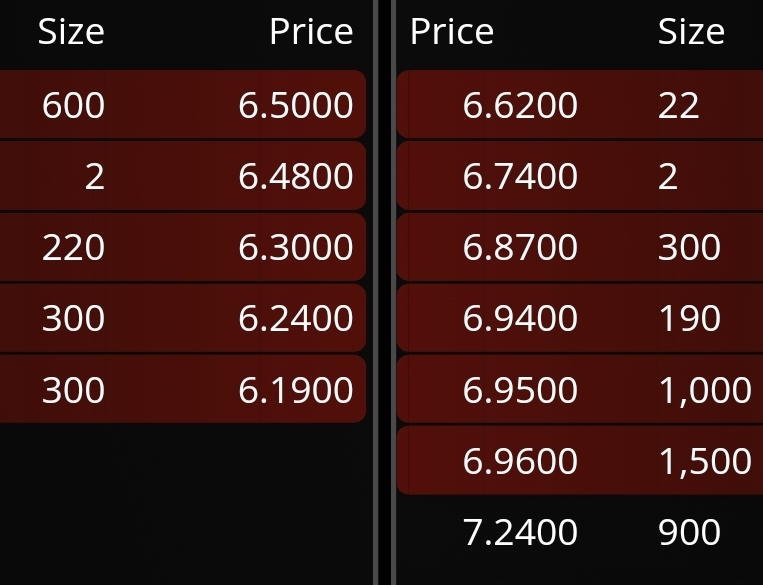Select the ask row priced 6.9400
The width and height of the screenshot is (763, 585).
(580, 318)
